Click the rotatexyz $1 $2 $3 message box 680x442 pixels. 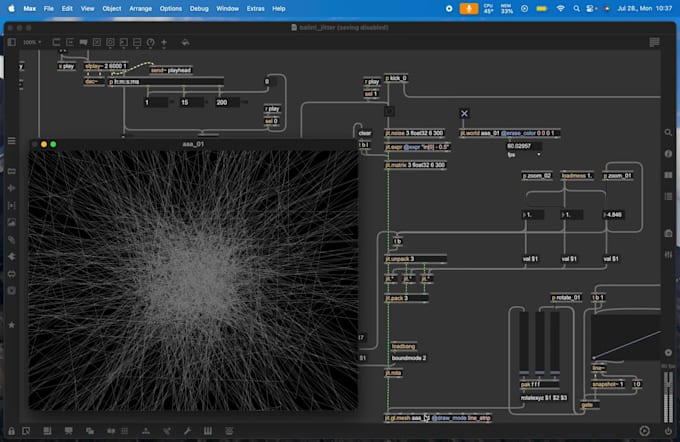pyautogui.click(x=544, y=397)
